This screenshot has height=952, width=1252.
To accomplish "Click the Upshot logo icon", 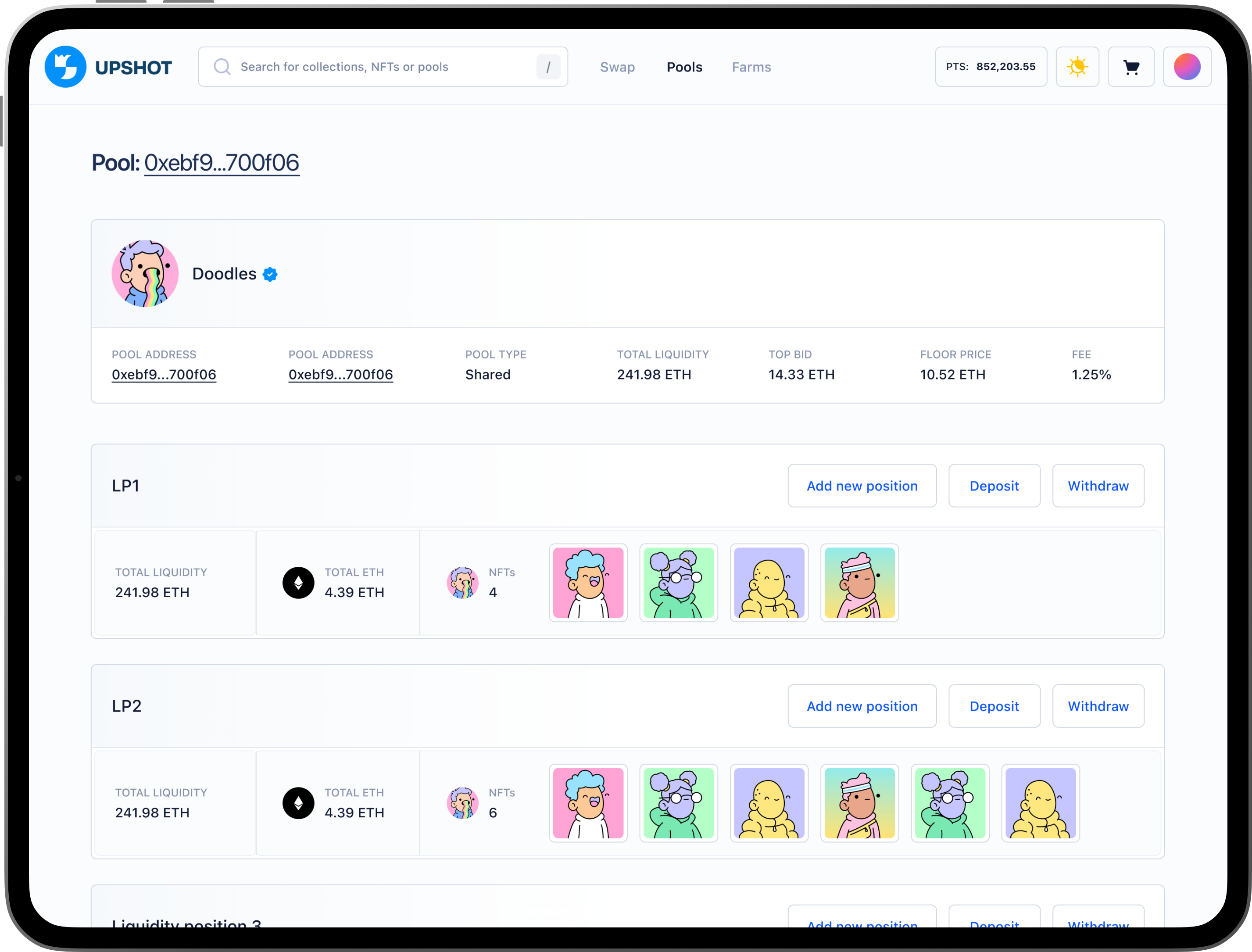I will (66, 67).
